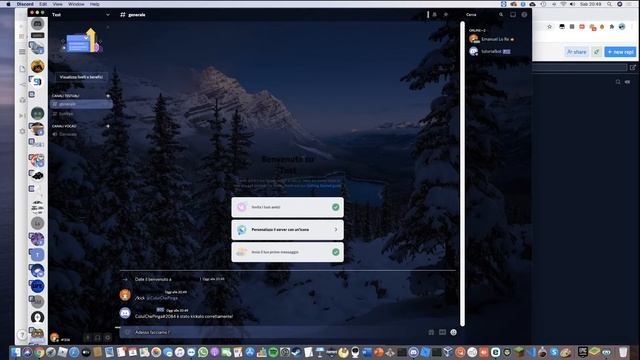Open the Help menu
640x360 pixels.
click(x=95, y=4)
